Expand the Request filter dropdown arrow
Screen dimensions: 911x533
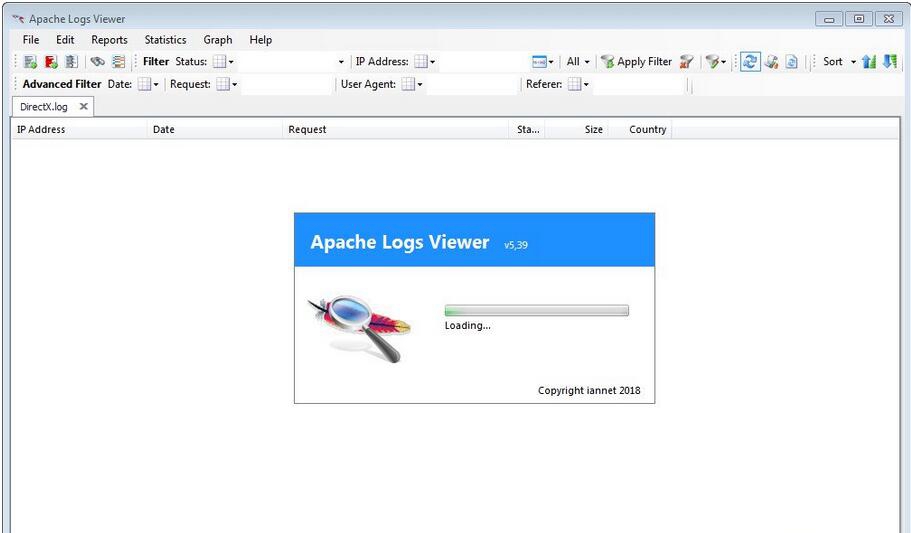coord(235,84)
